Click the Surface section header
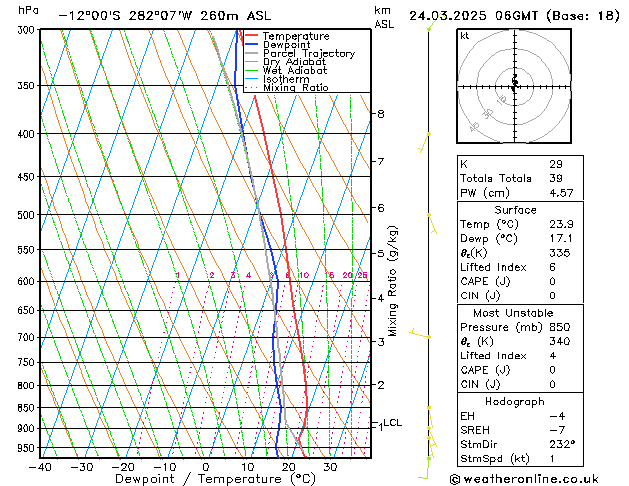 515,210
